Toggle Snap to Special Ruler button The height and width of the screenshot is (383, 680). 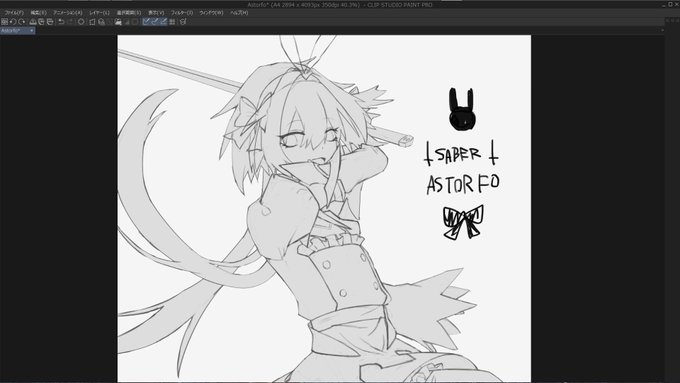point(154,21)
